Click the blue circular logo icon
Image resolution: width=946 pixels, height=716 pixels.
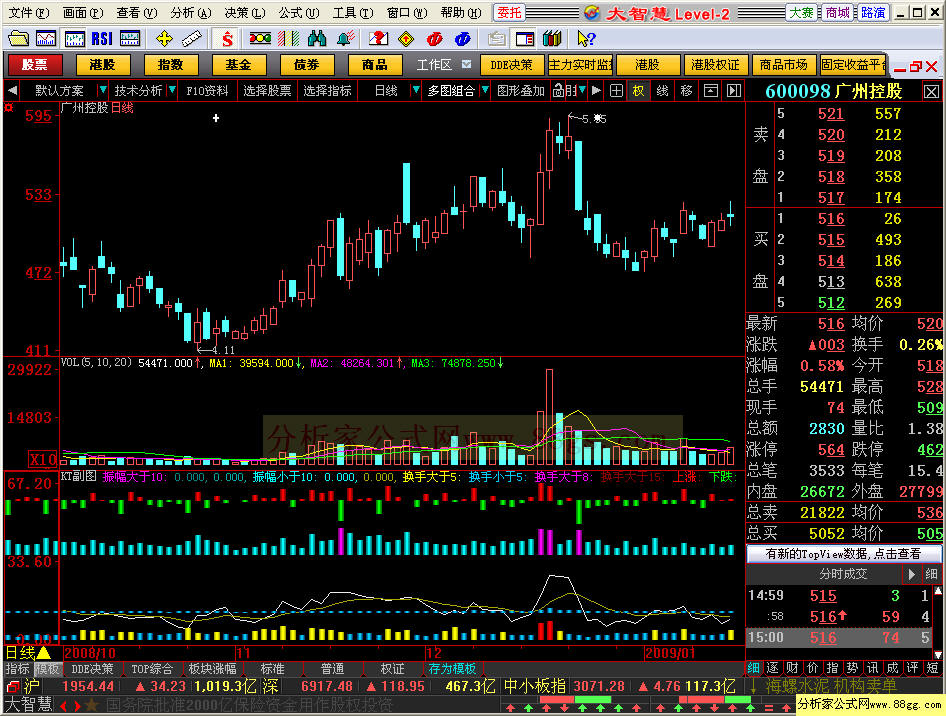click(x=463, y=39)
